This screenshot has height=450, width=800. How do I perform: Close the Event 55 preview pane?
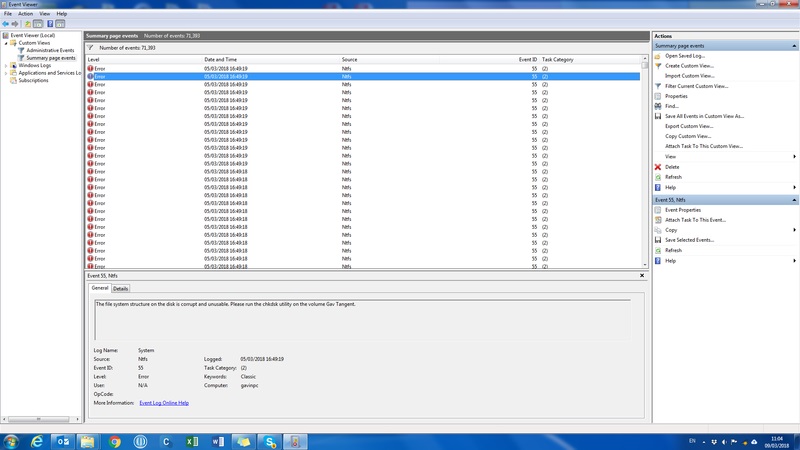[x=642, y=274]
